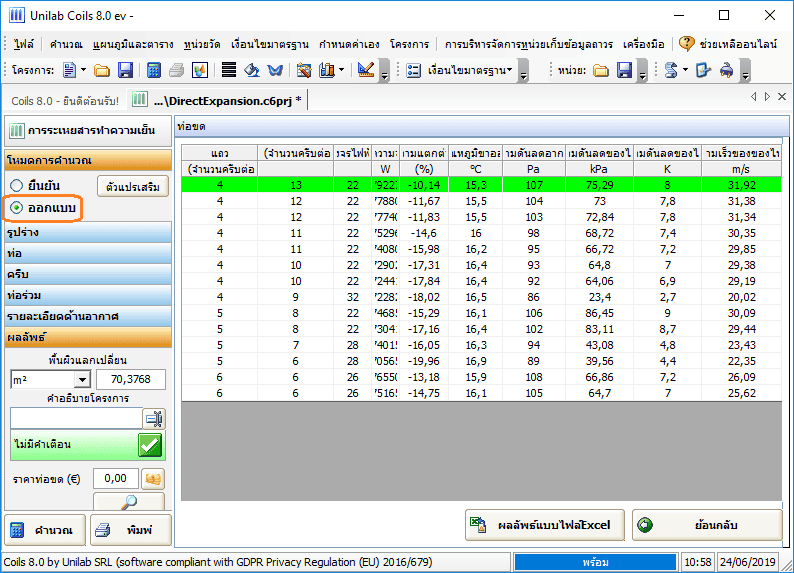This screenshot has height=573, width=794.
Task: Click the calculator icon in top toolbar
Action: click(x=154, y=70)
